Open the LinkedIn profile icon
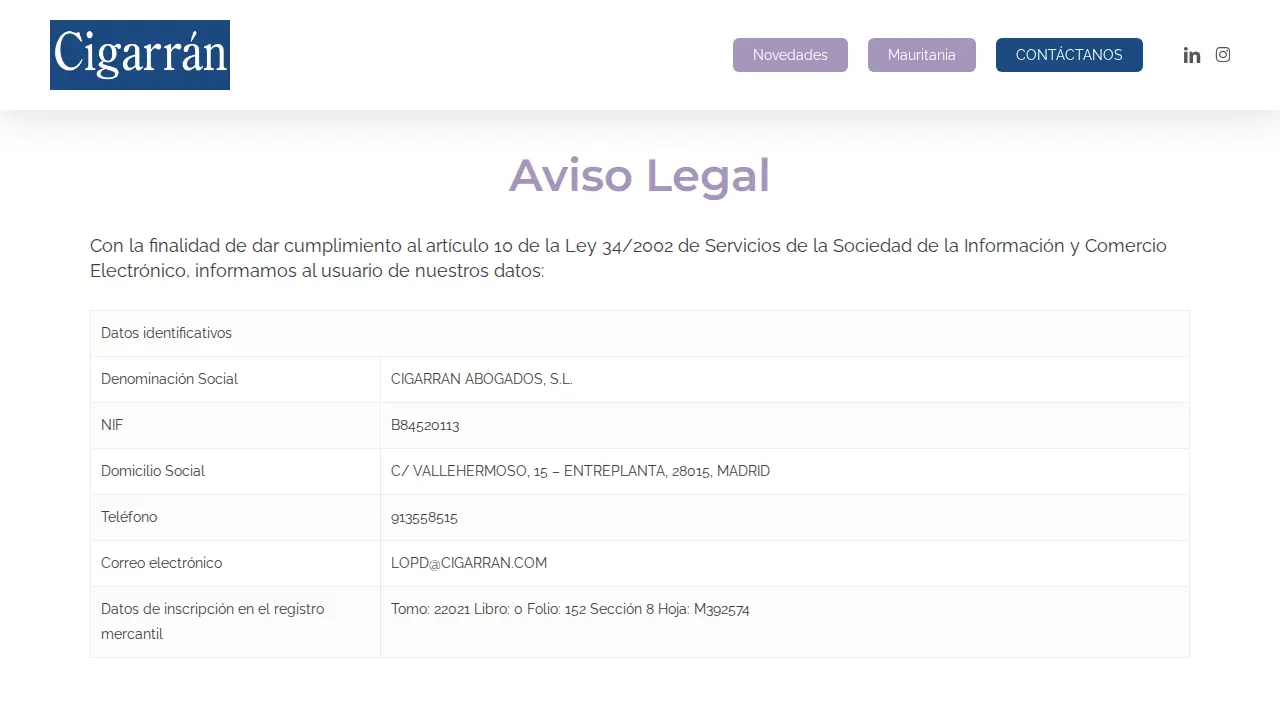 pos(1192,55)
